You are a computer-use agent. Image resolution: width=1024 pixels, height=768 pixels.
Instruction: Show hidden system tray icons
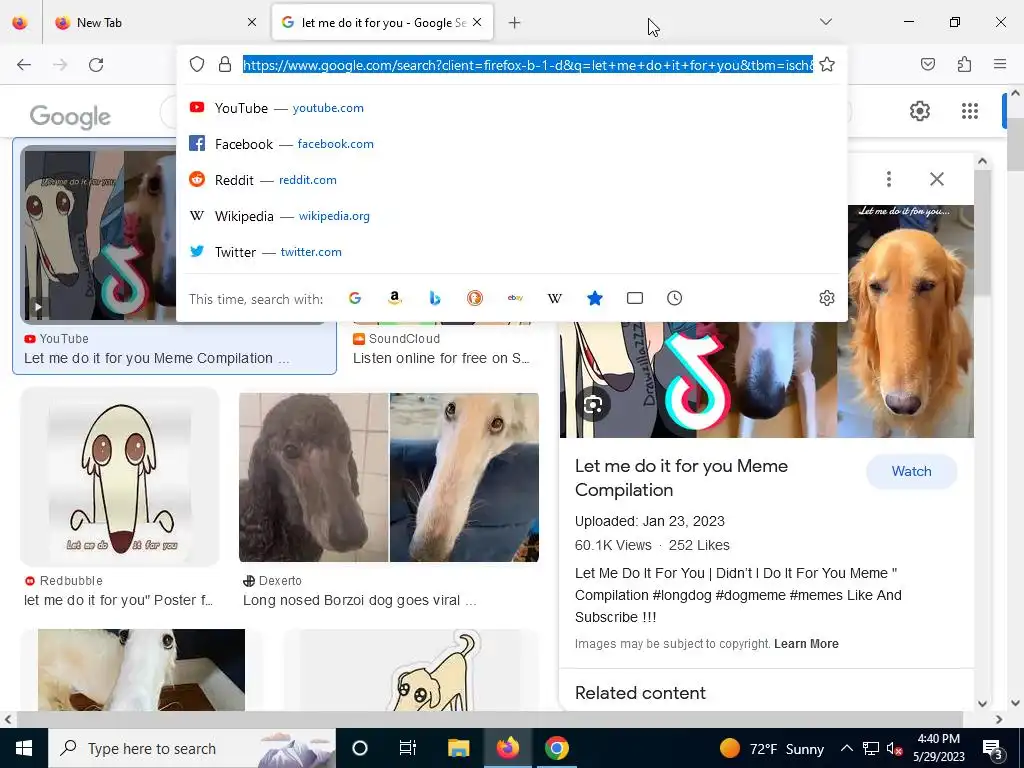click(846, 748)
